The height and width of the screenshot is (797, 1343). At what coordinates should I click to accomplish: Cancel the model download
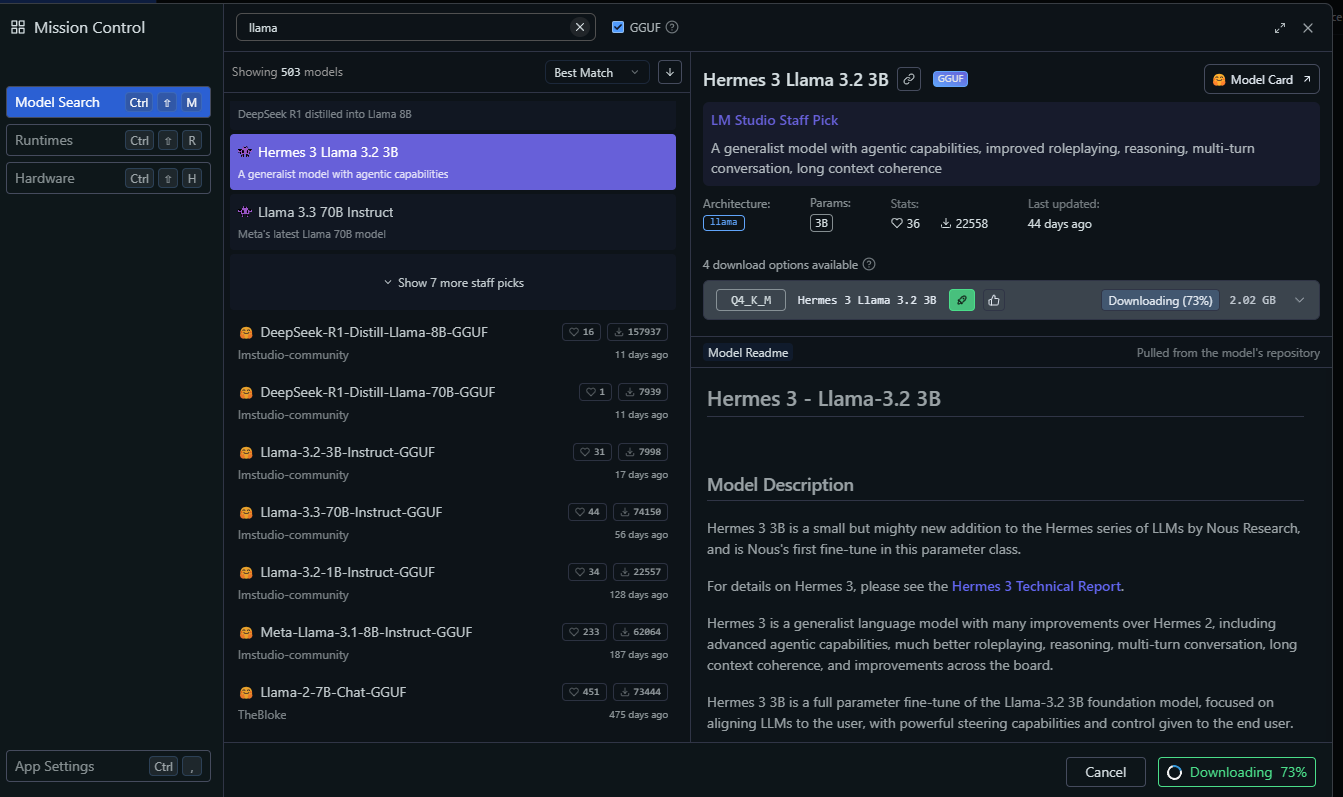pos(1105,772)
